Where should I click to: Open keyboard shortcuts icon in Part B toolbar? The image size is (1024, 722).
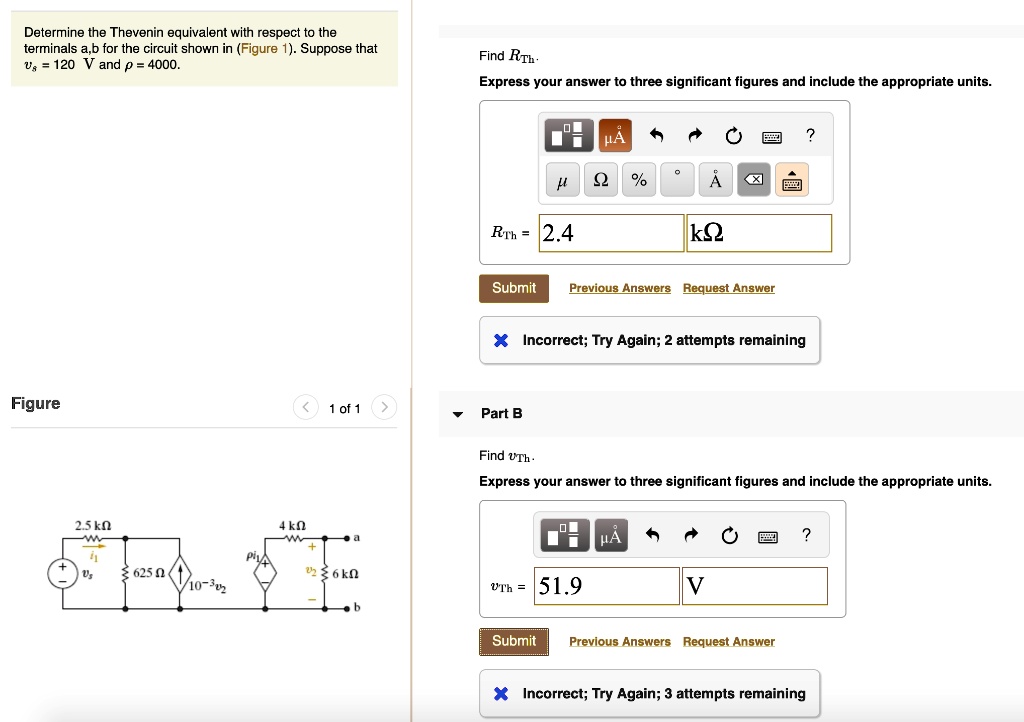767,535
